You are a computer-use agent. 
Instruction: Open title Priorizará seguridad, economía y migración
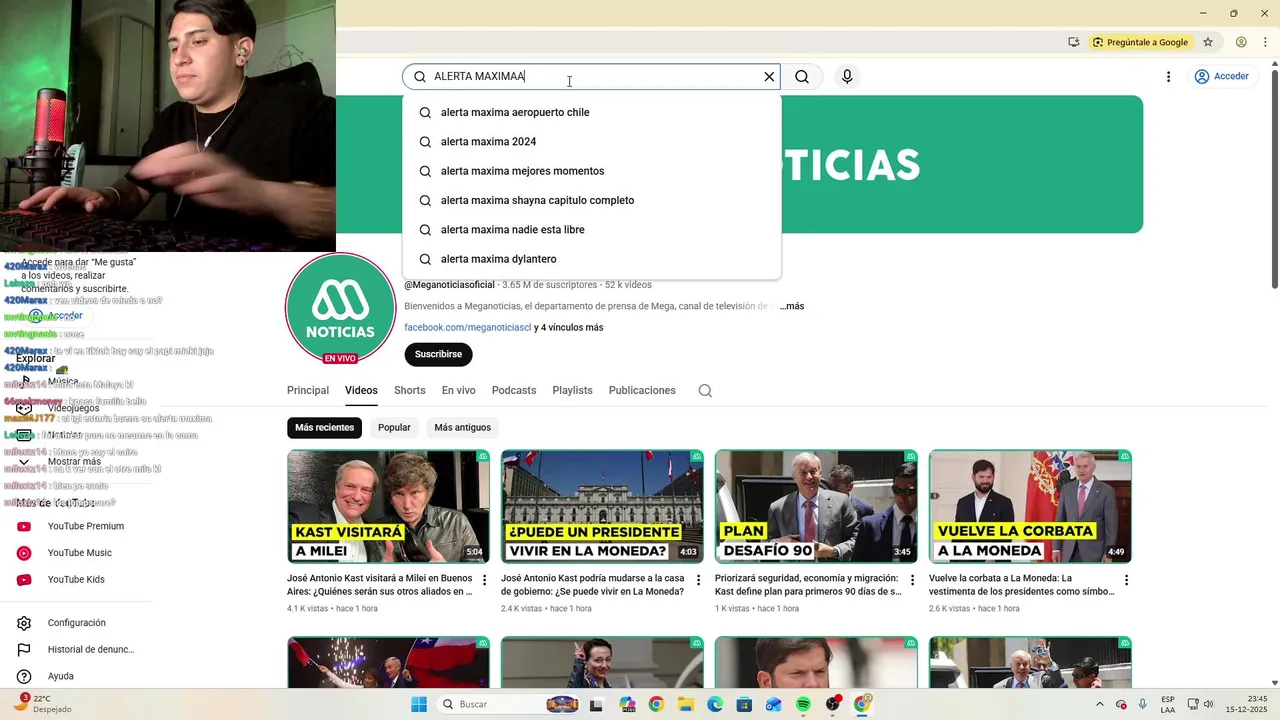pyautogui.click(x=808, y=585)
